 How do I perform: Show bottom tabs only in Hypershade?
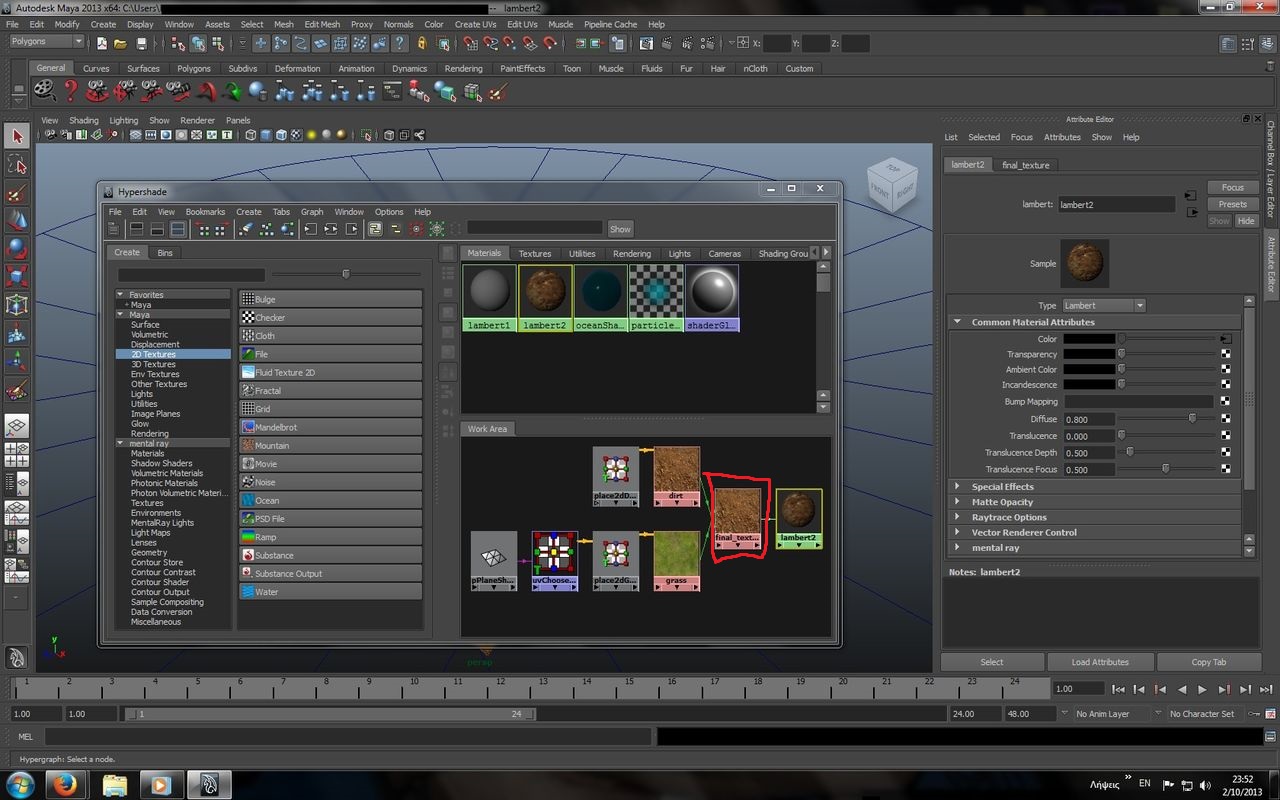pyautogui.click(x=158, y=229)
